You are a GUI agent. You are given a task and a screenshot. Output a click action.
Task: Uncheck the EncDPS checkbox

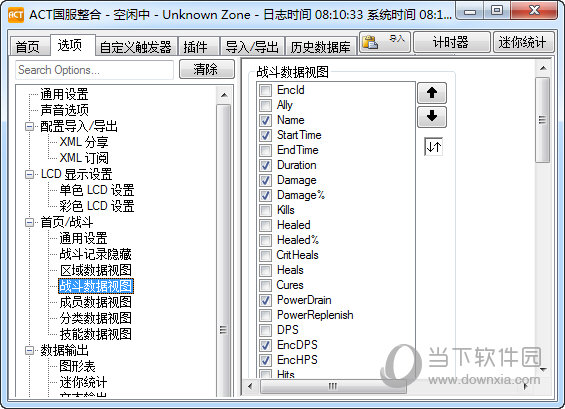[x=265, y=345]
